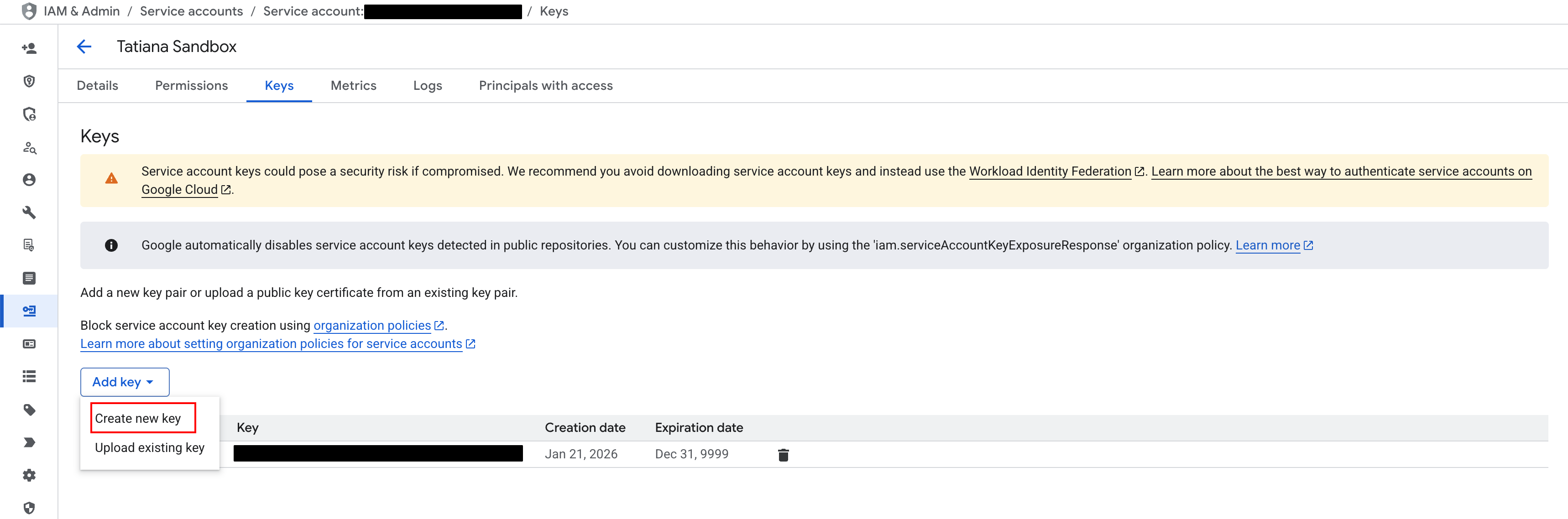The width and height of the screenshot is (1568, 519).
Task: Click the user profile icon in the sidebar
Action: (x=29, y=180)
